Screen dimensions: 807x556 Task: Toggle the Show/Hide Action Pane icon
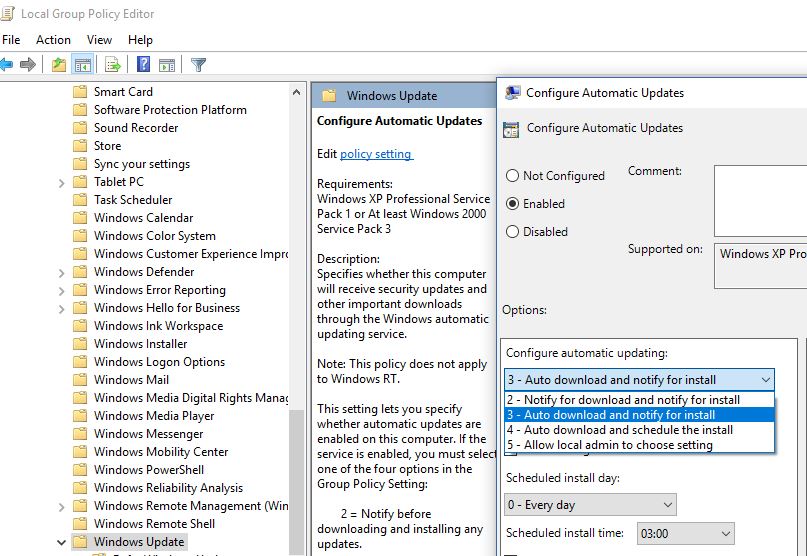pos(167,65)
